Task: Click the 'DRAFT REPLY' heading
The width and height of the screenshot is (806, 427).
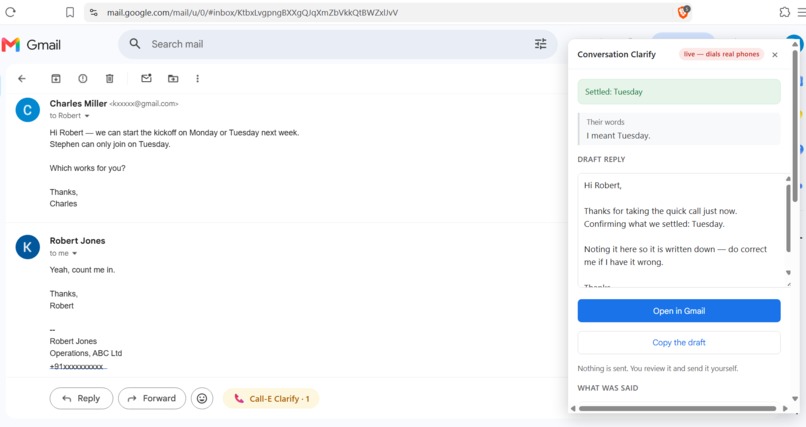Action: 601,159
